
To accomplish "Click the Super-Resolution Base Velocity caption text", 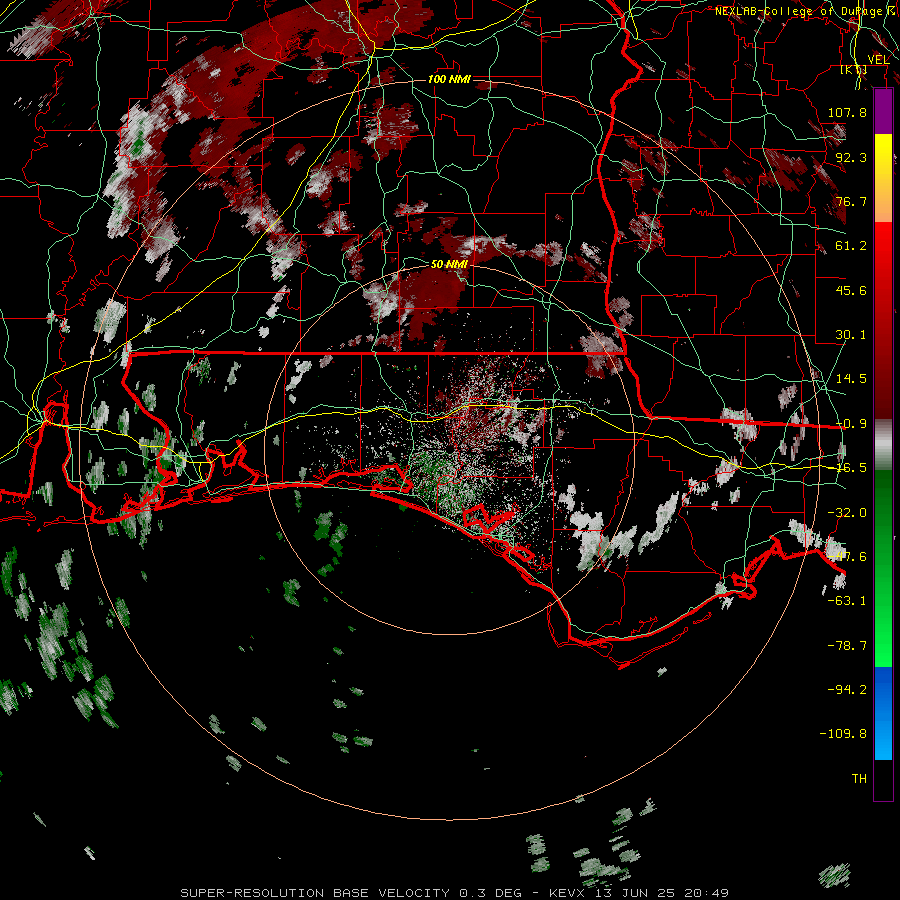I will tap(454, 893).
